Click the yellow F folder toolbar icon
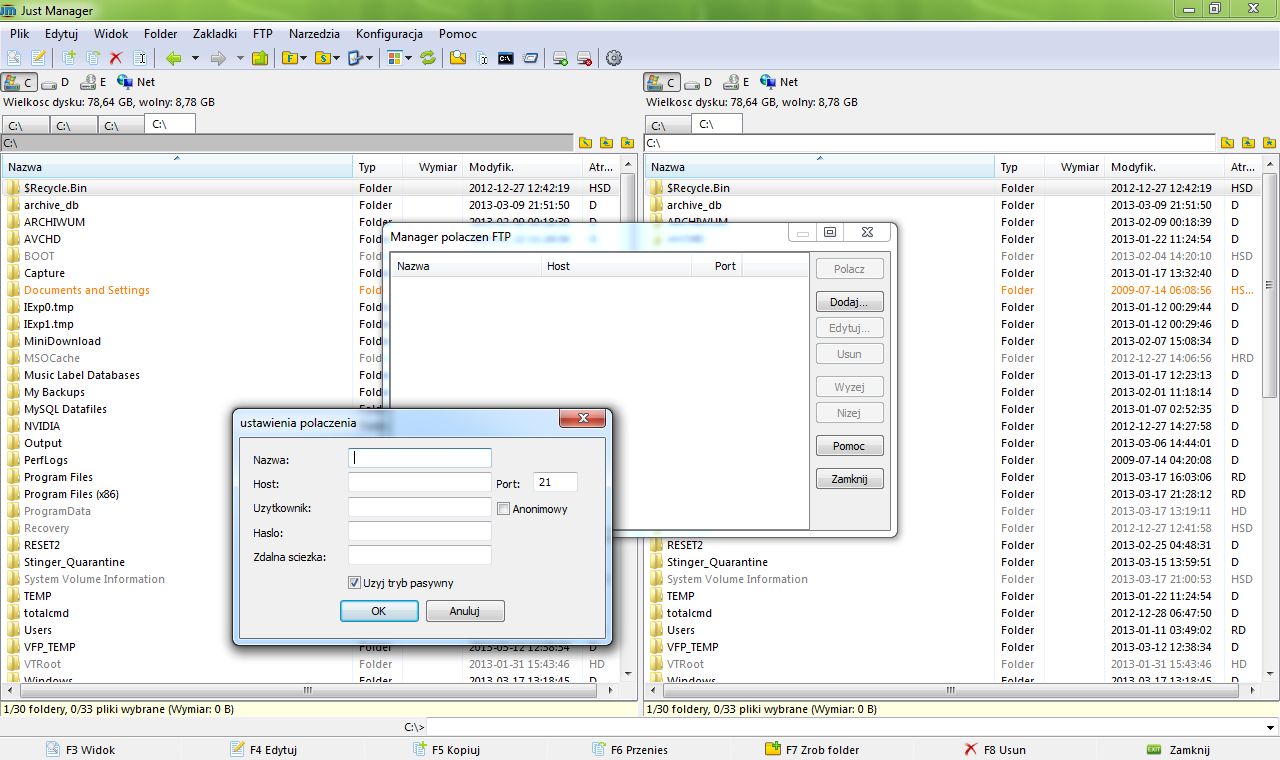 [x=290, y=58]
